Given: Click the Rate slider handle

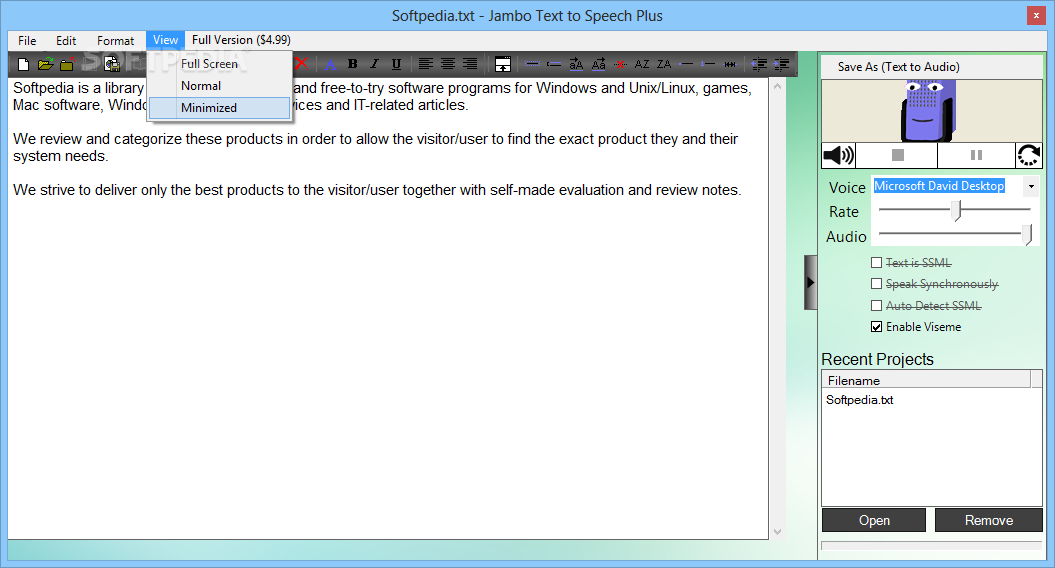Looking at the screenshot, I should tap(956, 211).
